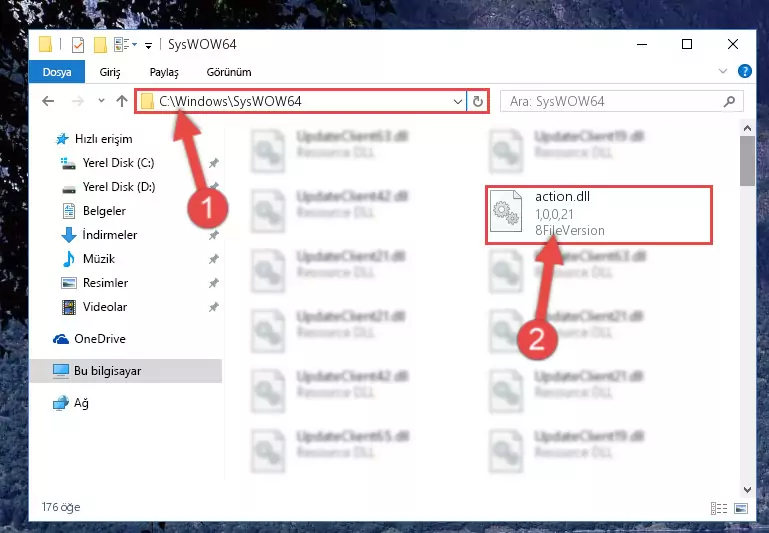Click pin icon next to Resimler
Image resolution: width=769 pixels, height=533 pixels.
pos(213,283)
